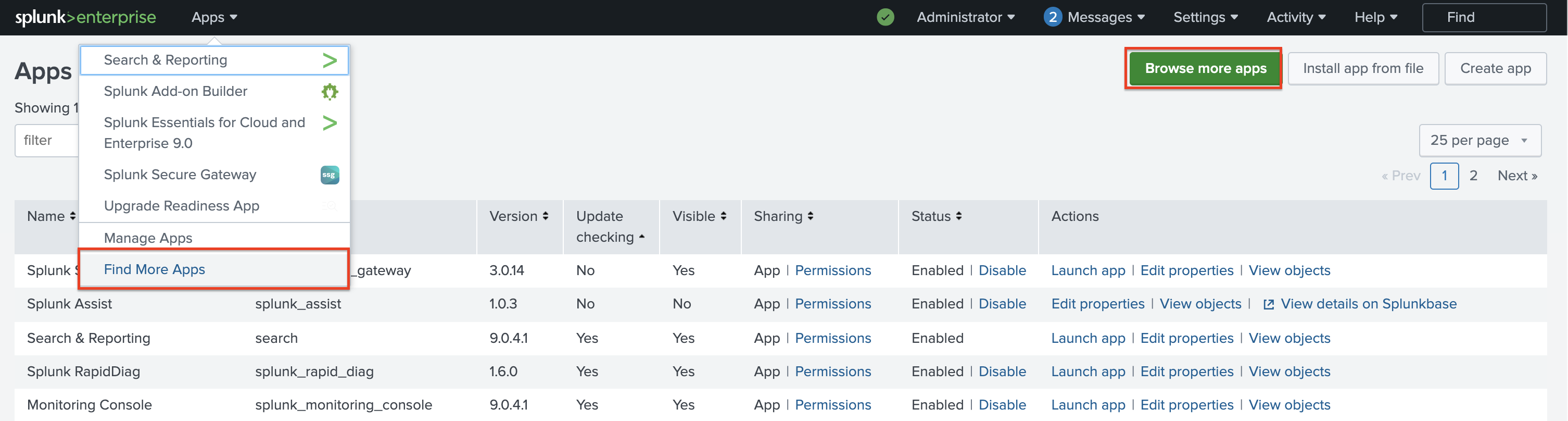Click the green health status checkmark icon
Viewport: 1568px width, 421px height.
(x=885, y=17)
